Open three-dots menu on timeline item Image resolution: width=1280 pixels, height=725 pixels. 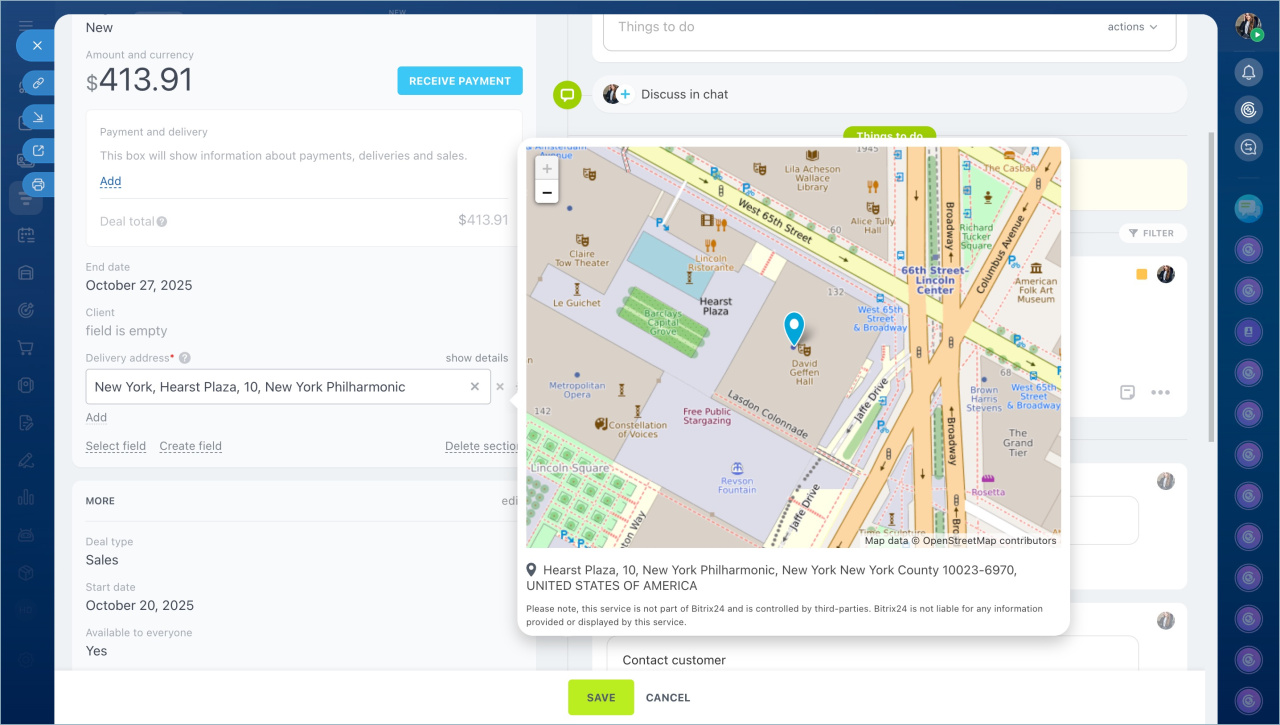1160,392
